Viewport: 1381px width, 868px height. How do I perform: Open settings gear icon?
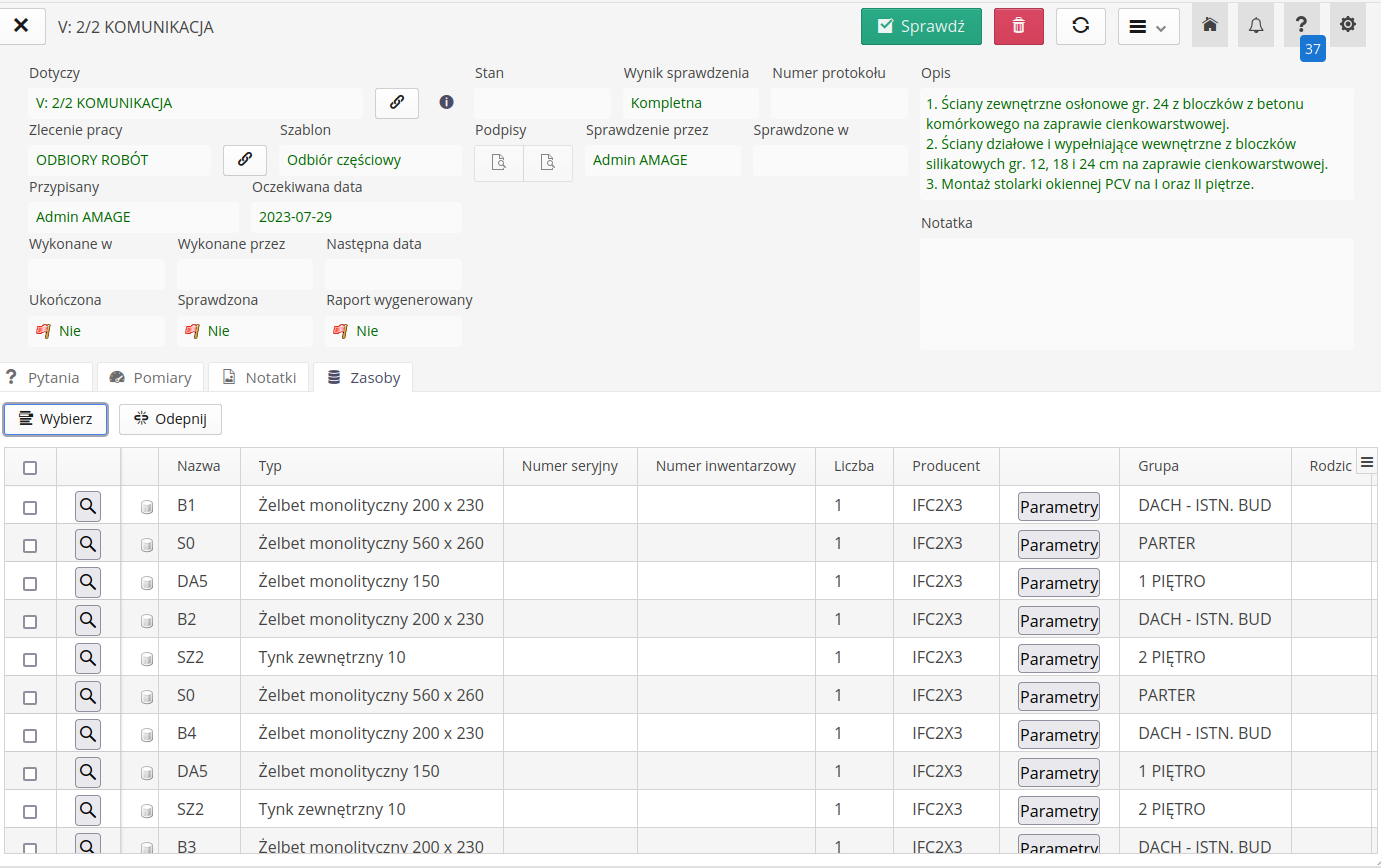pos(1348,25)
